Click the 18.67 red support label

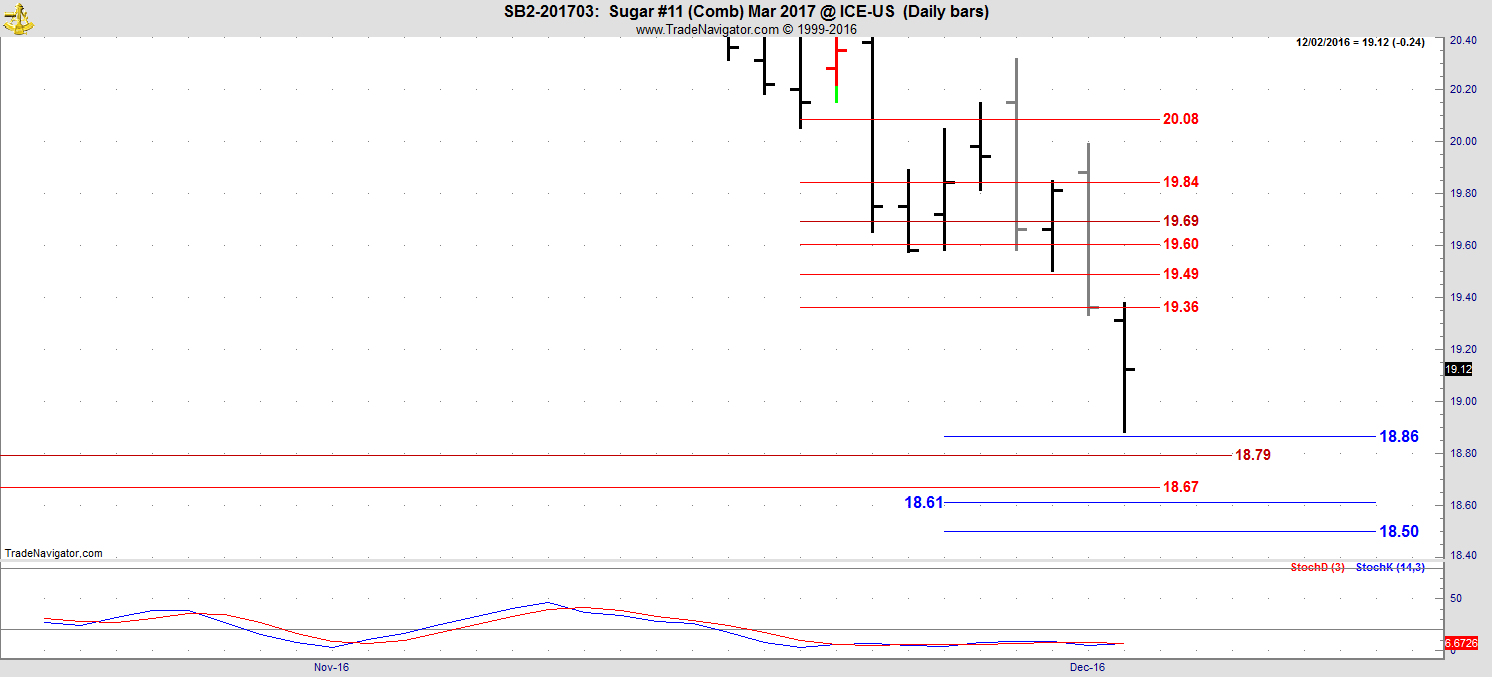click(x=1180, y=487)
